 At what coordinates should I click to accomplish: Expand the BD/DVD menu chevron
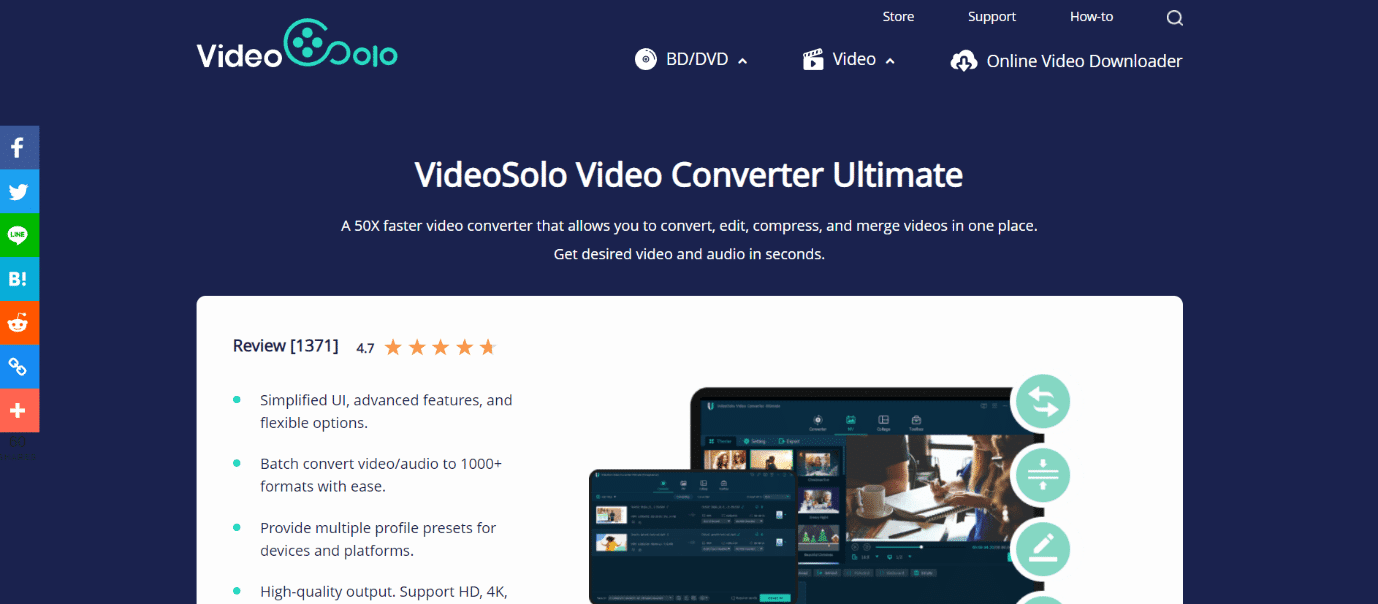click(741, 60)
